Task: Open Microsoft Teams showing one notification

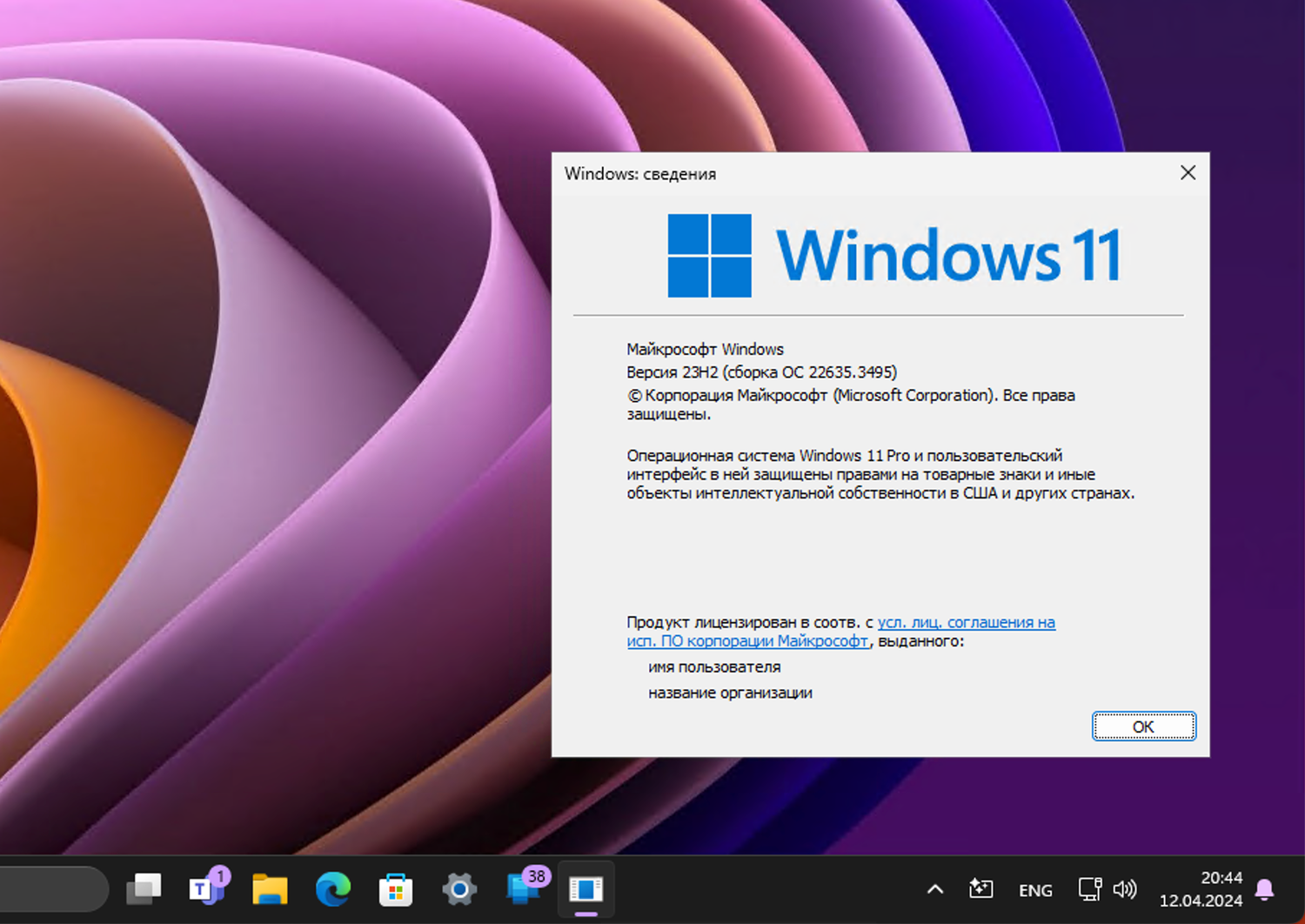Action: [207, 889]
